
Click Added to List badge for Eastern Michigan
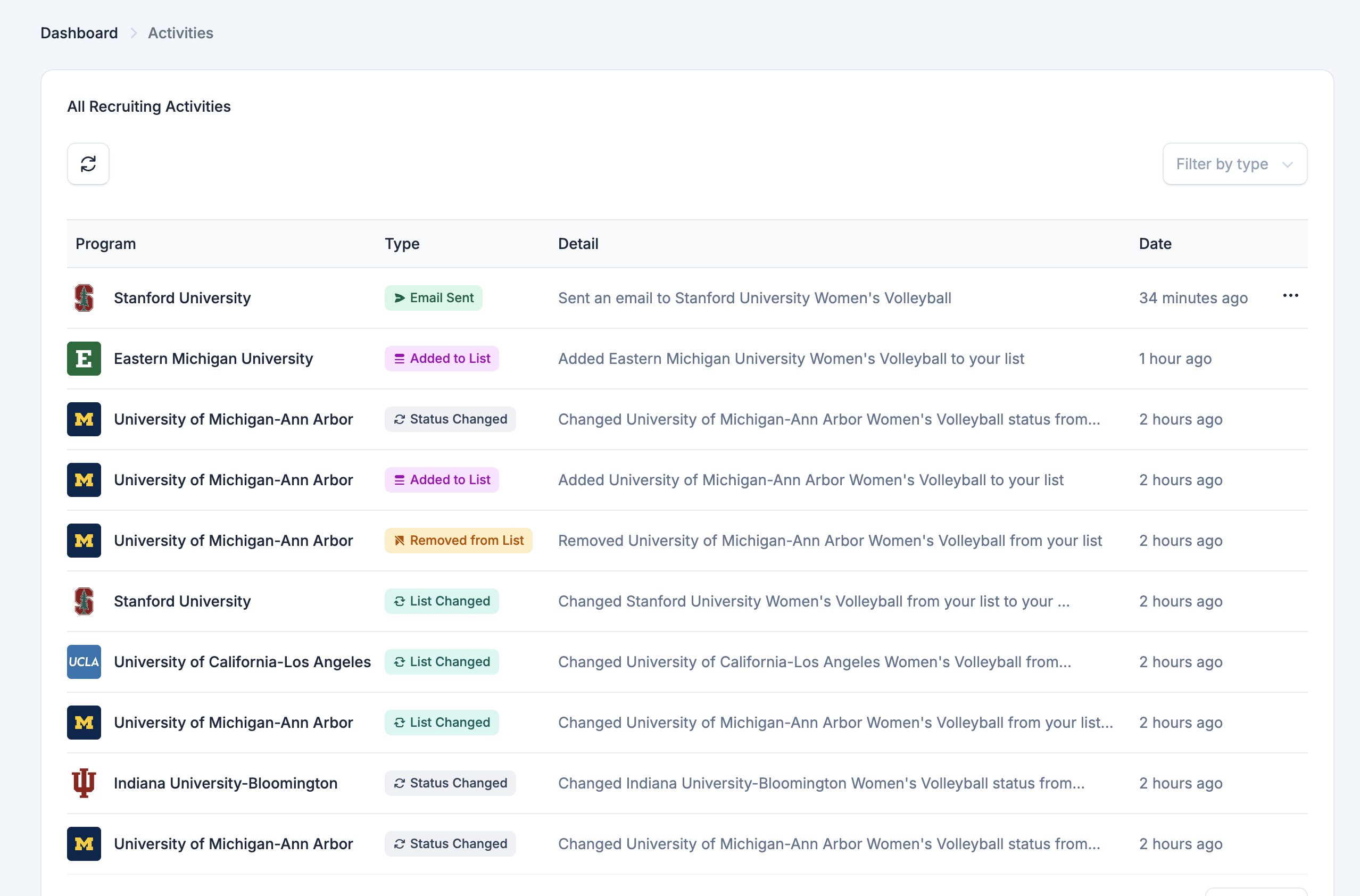442,358
